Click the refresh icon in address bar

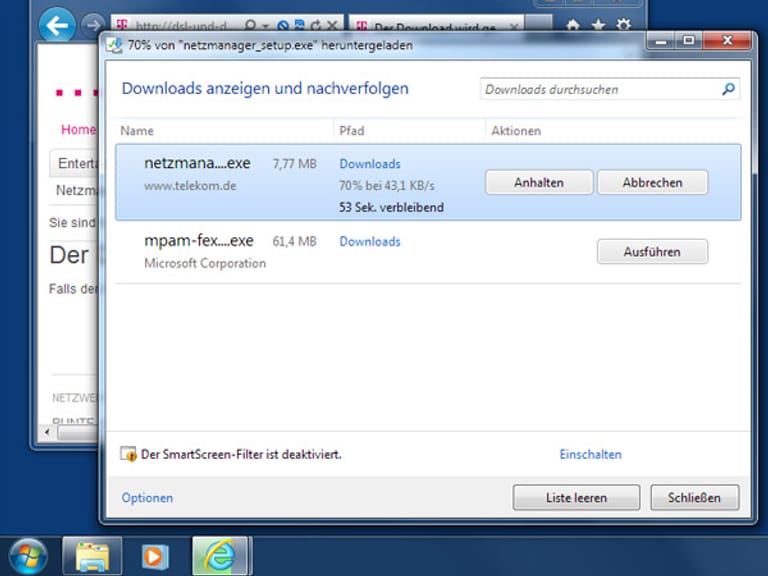click(x=316, y=25)
